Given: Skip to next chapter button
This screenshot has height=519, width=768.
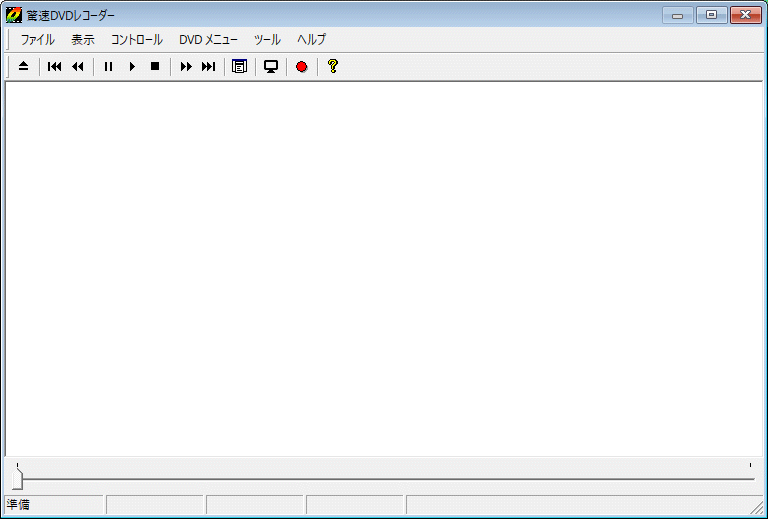Looking at the screenshot, I should pos(208,67).
